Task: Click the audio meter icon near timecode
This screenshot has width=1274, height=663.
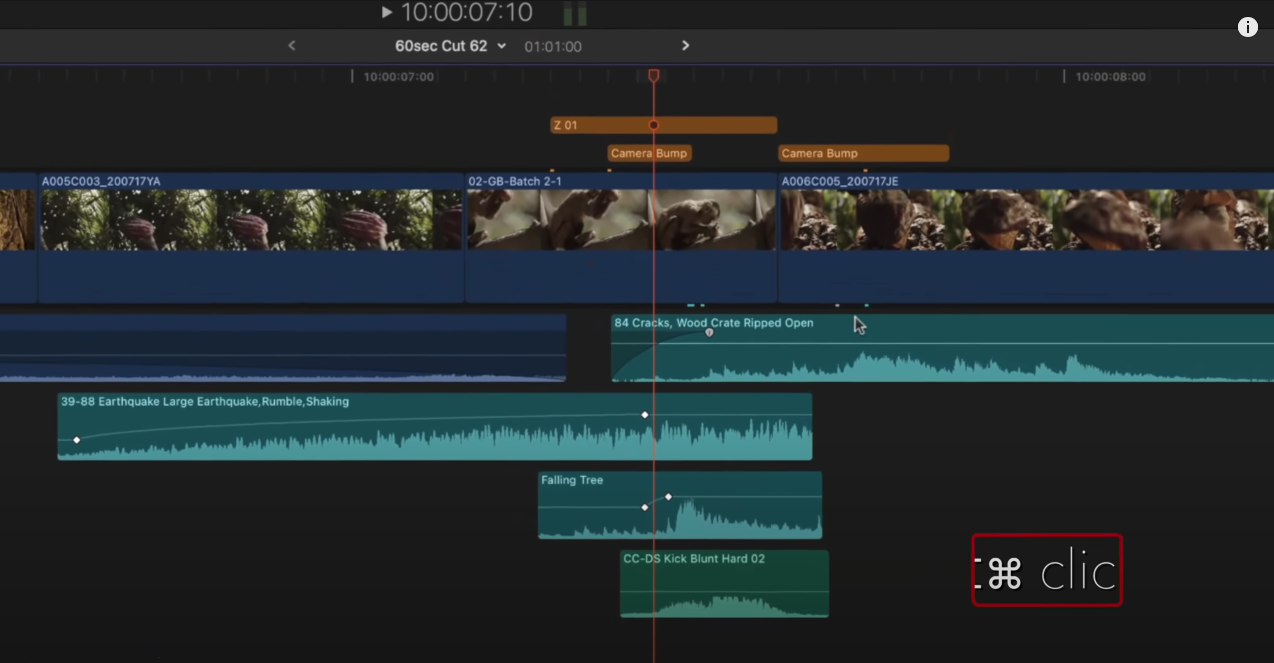Action: pyautogui.click(x=575, y=14)
